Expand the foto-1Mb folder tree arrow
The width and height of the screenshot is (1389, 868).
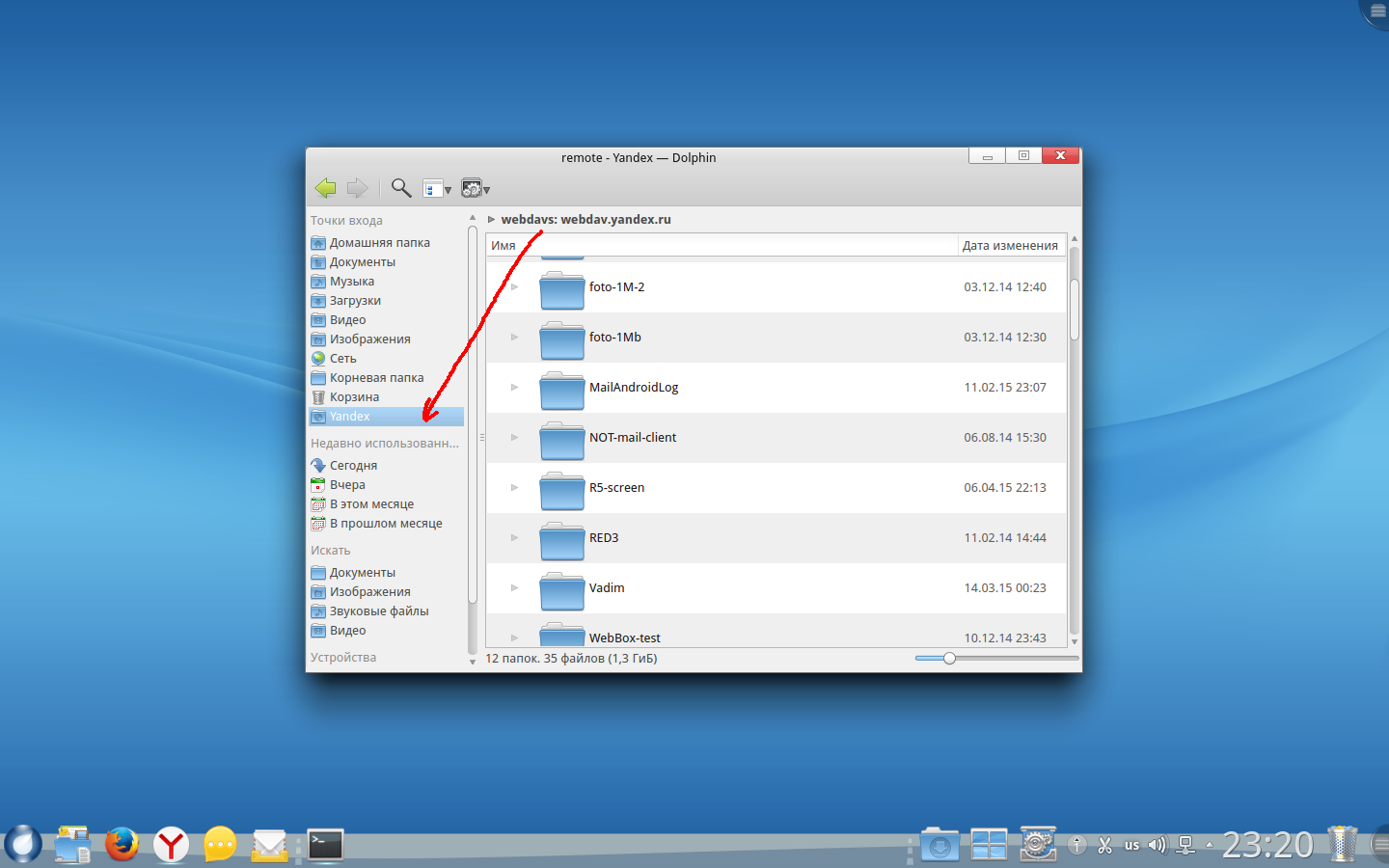(x=515, y=338)
